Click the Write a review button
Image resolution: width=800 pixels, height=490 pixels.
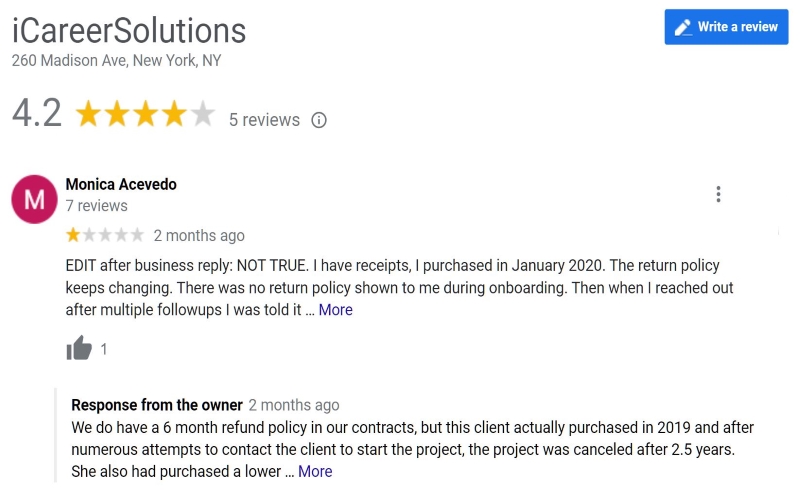(x=726, y=27)
